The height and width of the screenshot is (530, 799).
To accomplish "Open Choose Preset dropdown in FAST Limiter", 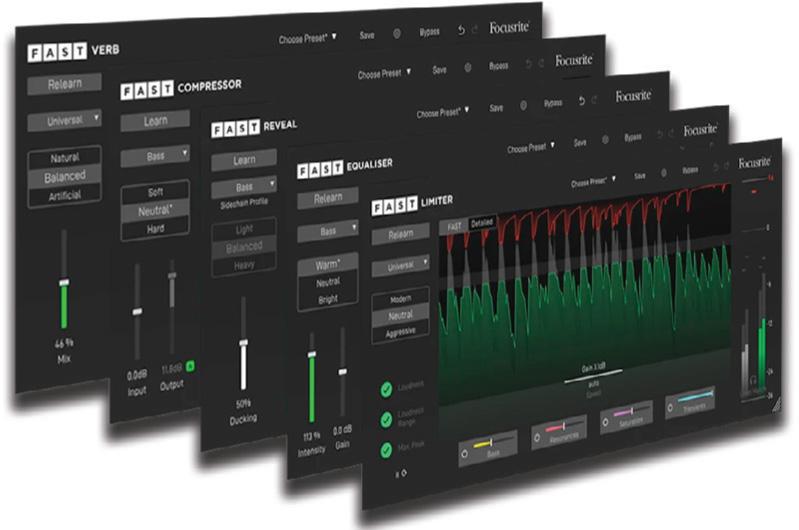I will click(593, 181).
